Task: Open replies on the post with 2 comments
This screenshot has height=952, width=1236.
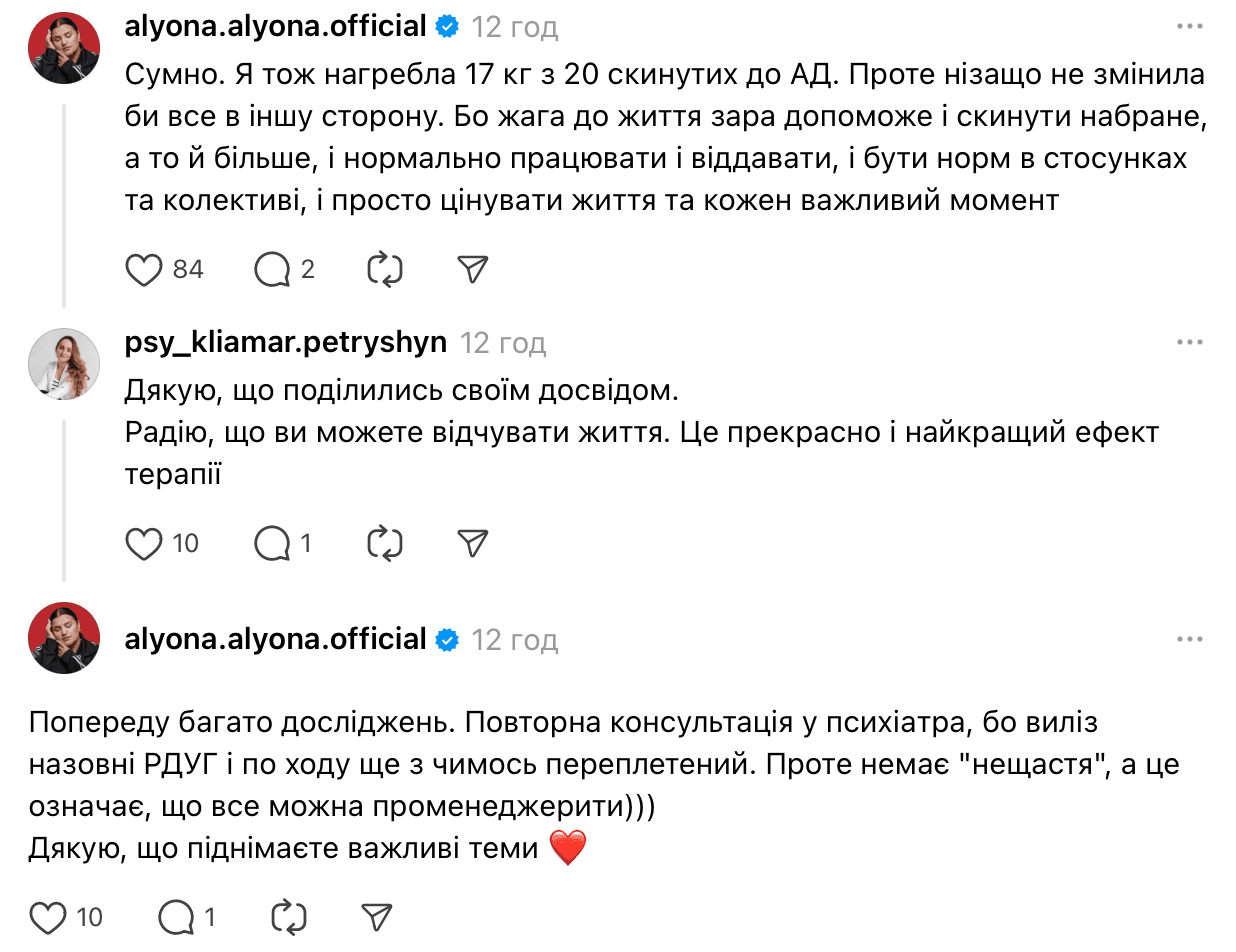Action: point(272,269)
